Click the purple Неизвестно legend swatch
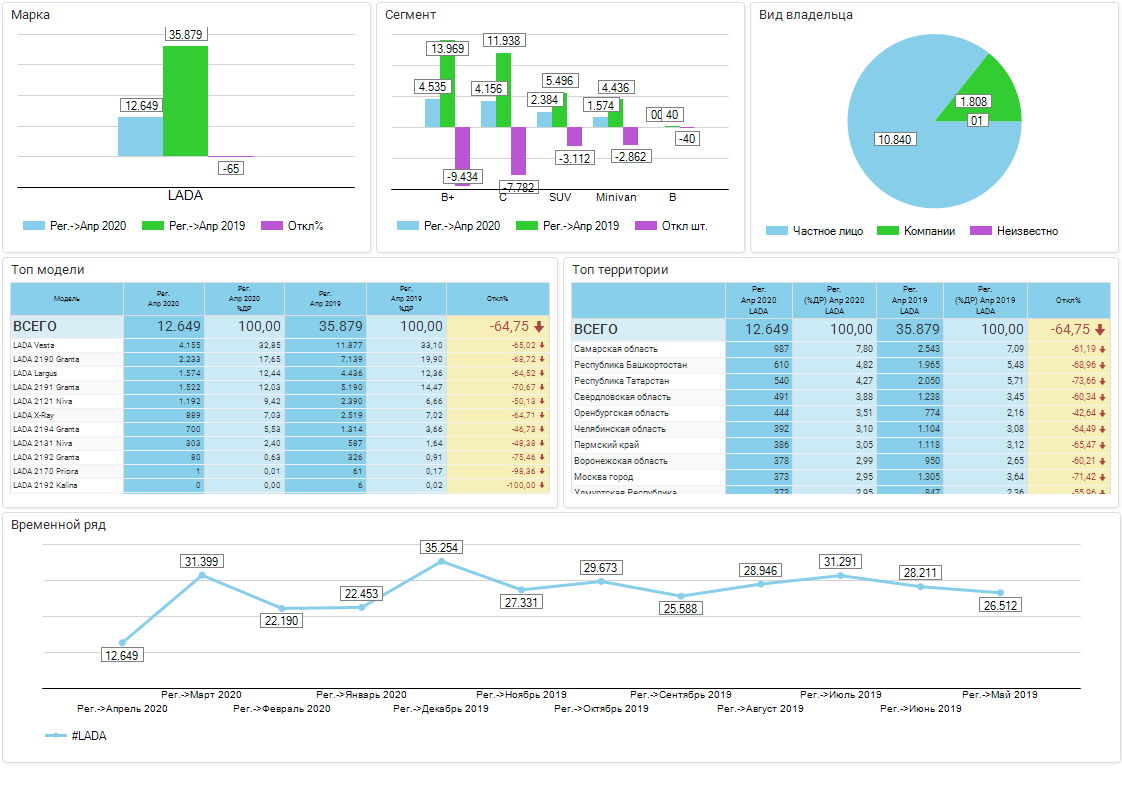 (981, 230)
